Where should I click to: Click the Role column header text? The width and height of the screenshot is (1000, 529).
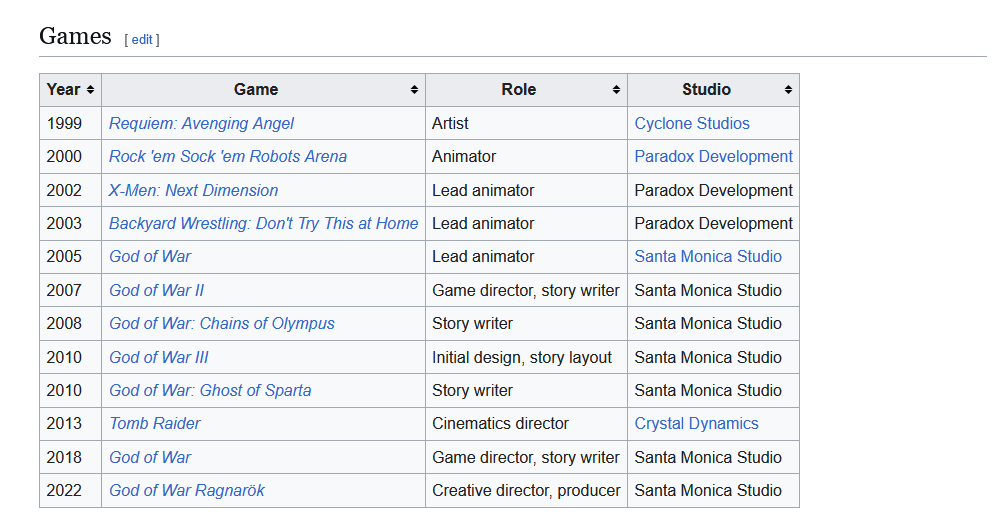(x=518, y=89)
